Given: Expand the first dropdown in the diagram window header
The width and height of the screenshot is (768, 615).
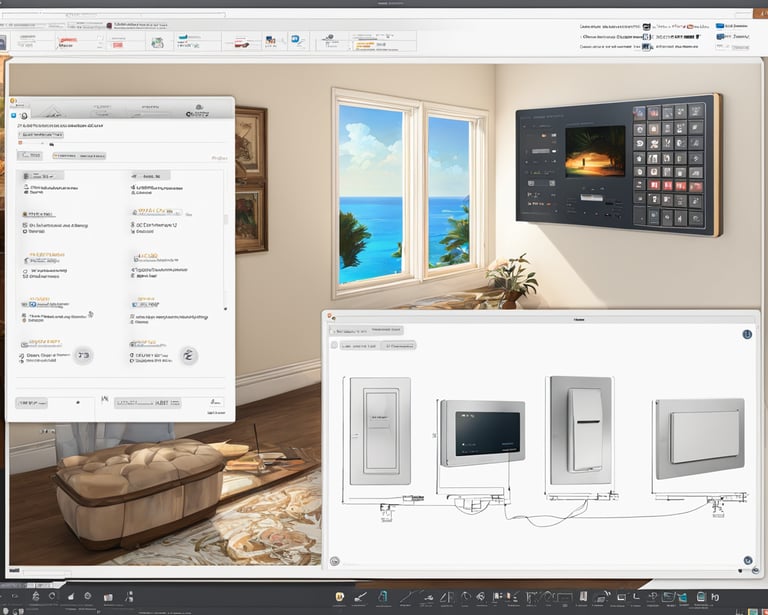Looking at the screenshot, I should pyautogui.click(x=350, y=330).
